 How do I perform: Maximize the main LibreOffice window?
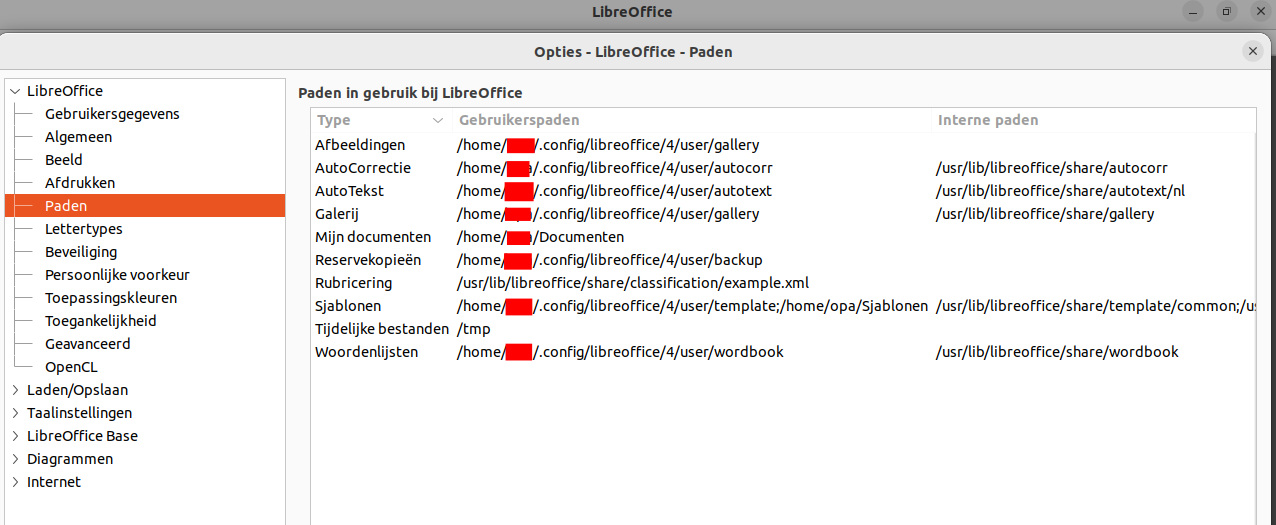1226,12
